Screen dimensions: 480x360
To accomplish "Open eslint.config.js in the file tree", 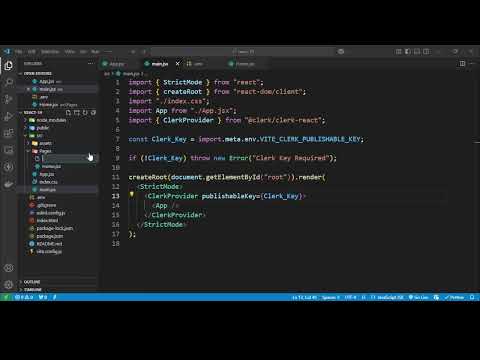I will [51, 213].
